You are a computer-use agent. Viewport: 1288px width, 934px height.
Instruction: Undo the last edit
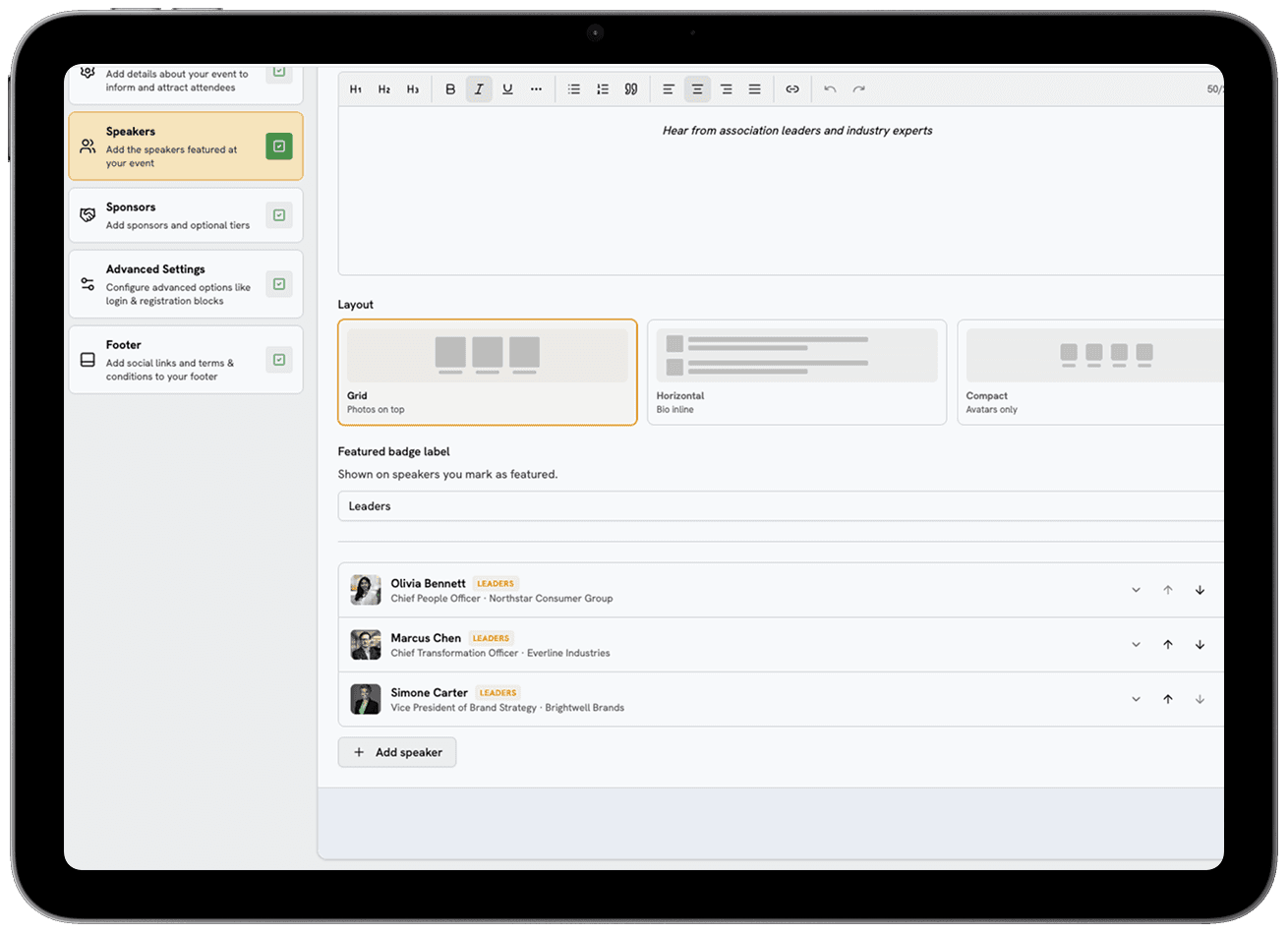(830, 89)
